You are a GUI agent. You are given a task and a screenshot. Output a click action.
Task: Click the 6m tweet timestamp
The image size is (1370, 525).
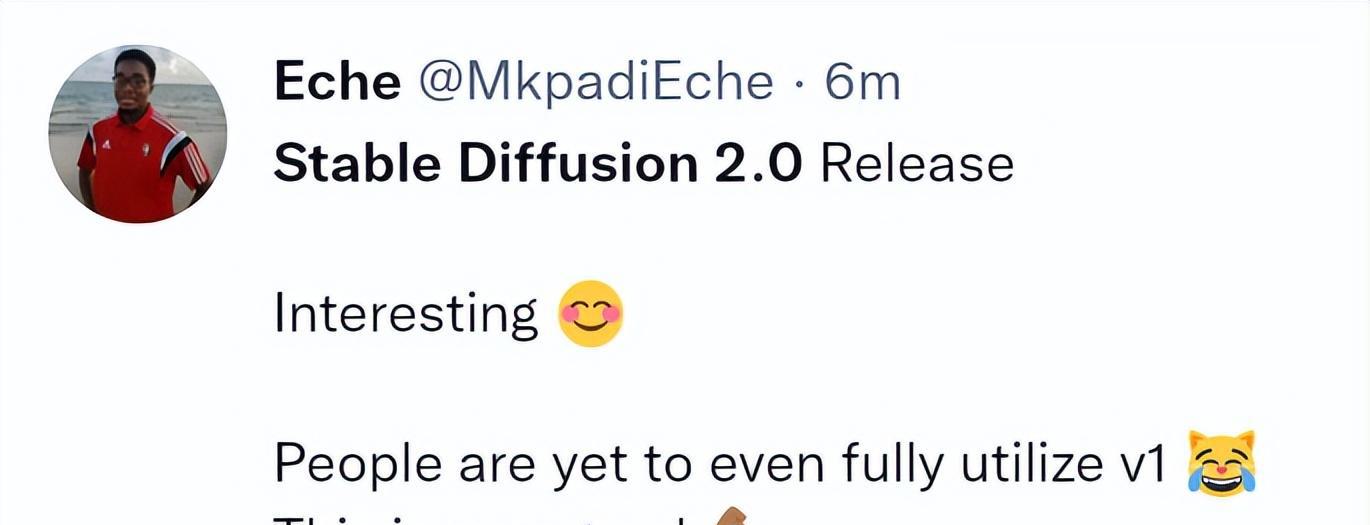click(862, 82)
